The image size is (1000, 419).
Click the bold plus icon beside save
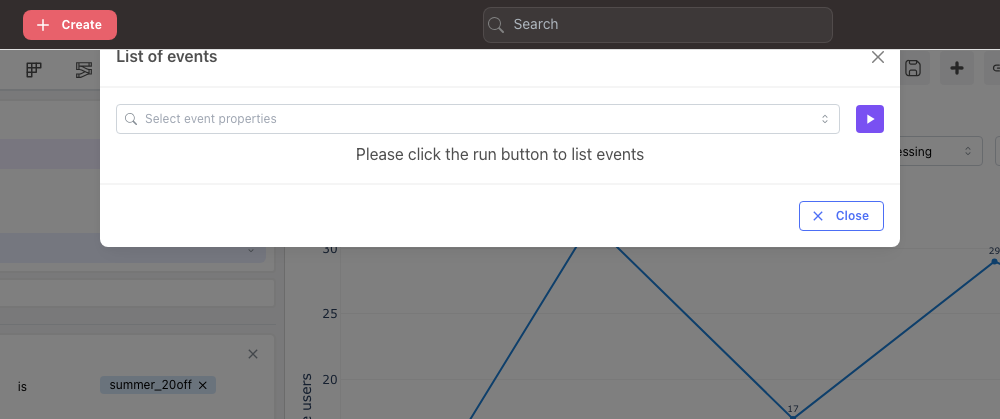(957, 68)
